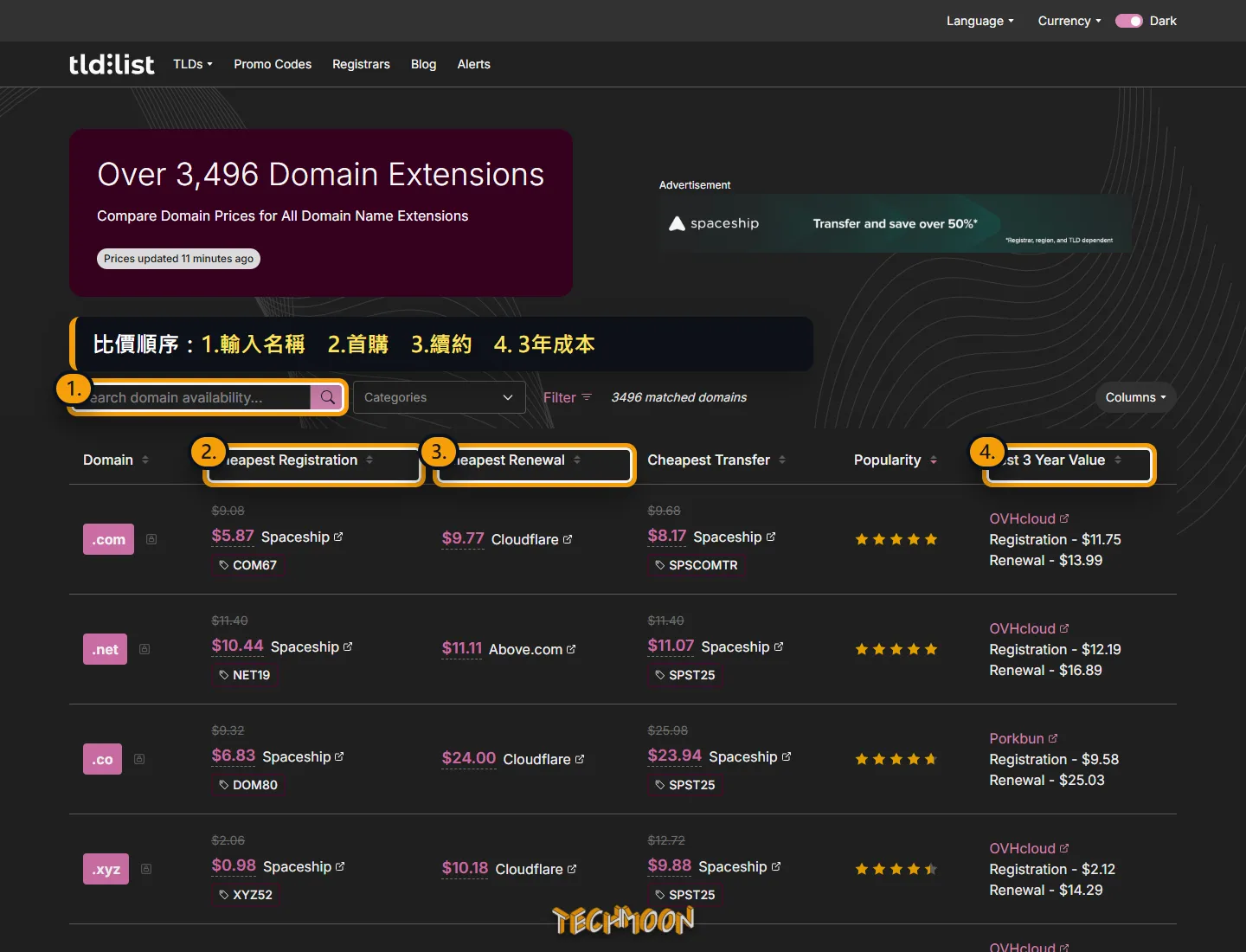Click external link icon beside Porkbun
Image resolution: width=1246 pixels, height=952 pixels.
1053,738
